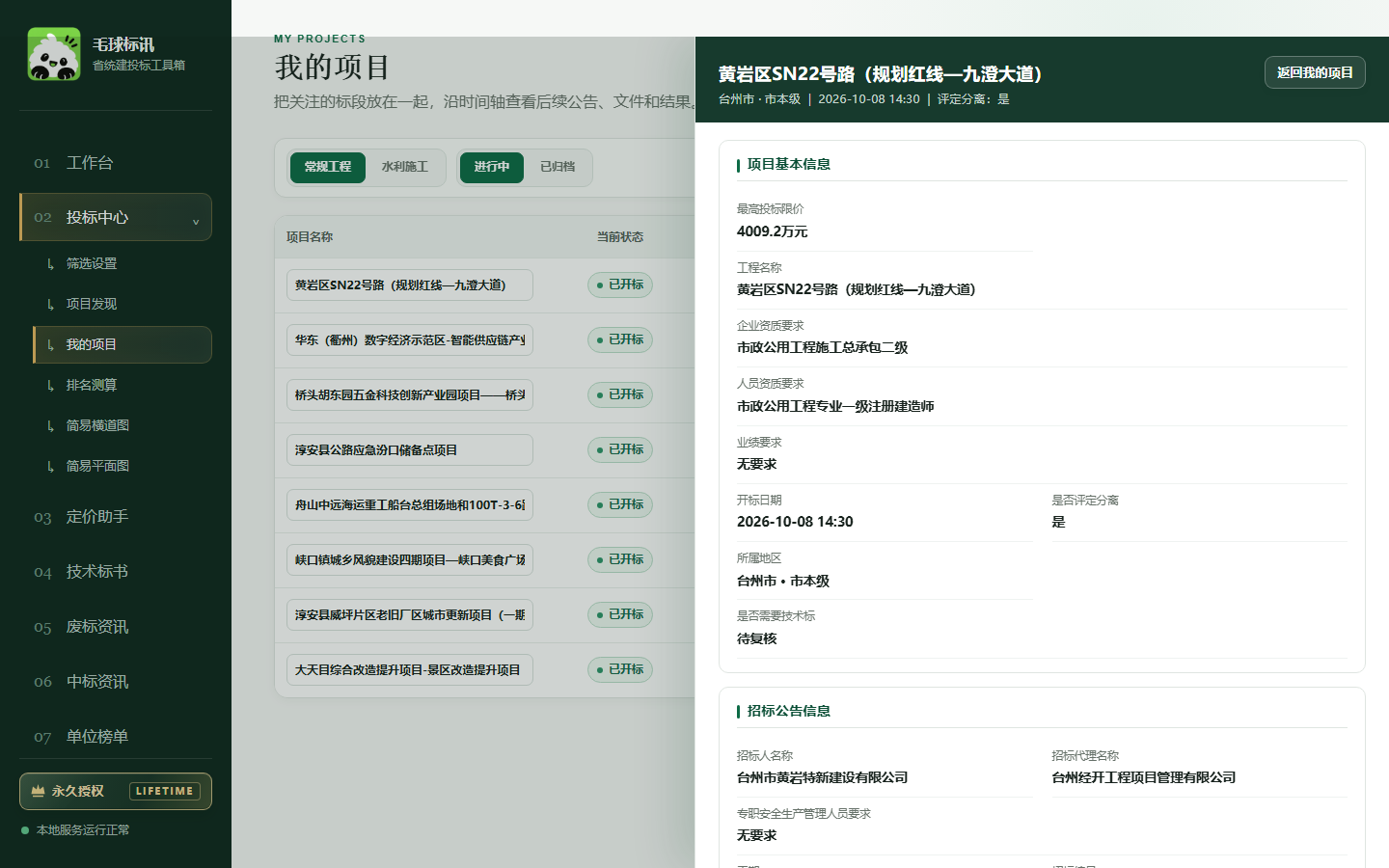The height and width of the screenshot is (868, 1389).
Task: Click 已开标 status in 大天目 row
Action: (620, 669)
